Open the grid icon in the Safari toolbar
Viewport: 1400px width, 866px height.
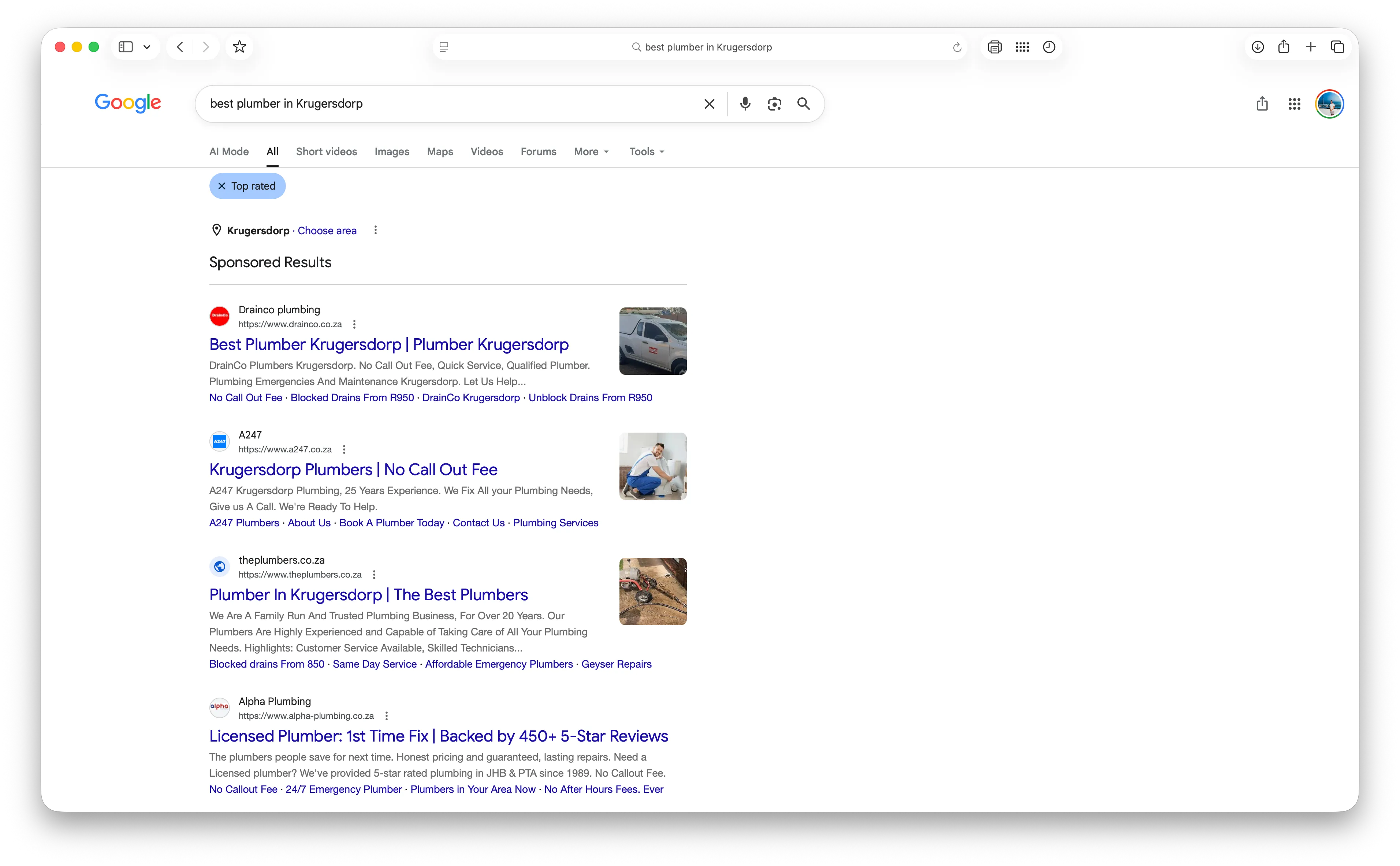(x=1022, y=47)
